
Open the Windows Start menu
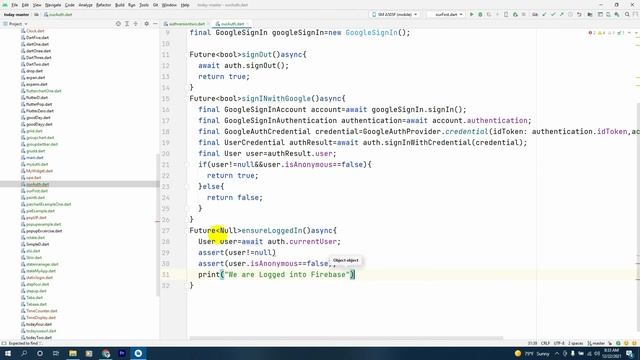(x=8, y=353)
